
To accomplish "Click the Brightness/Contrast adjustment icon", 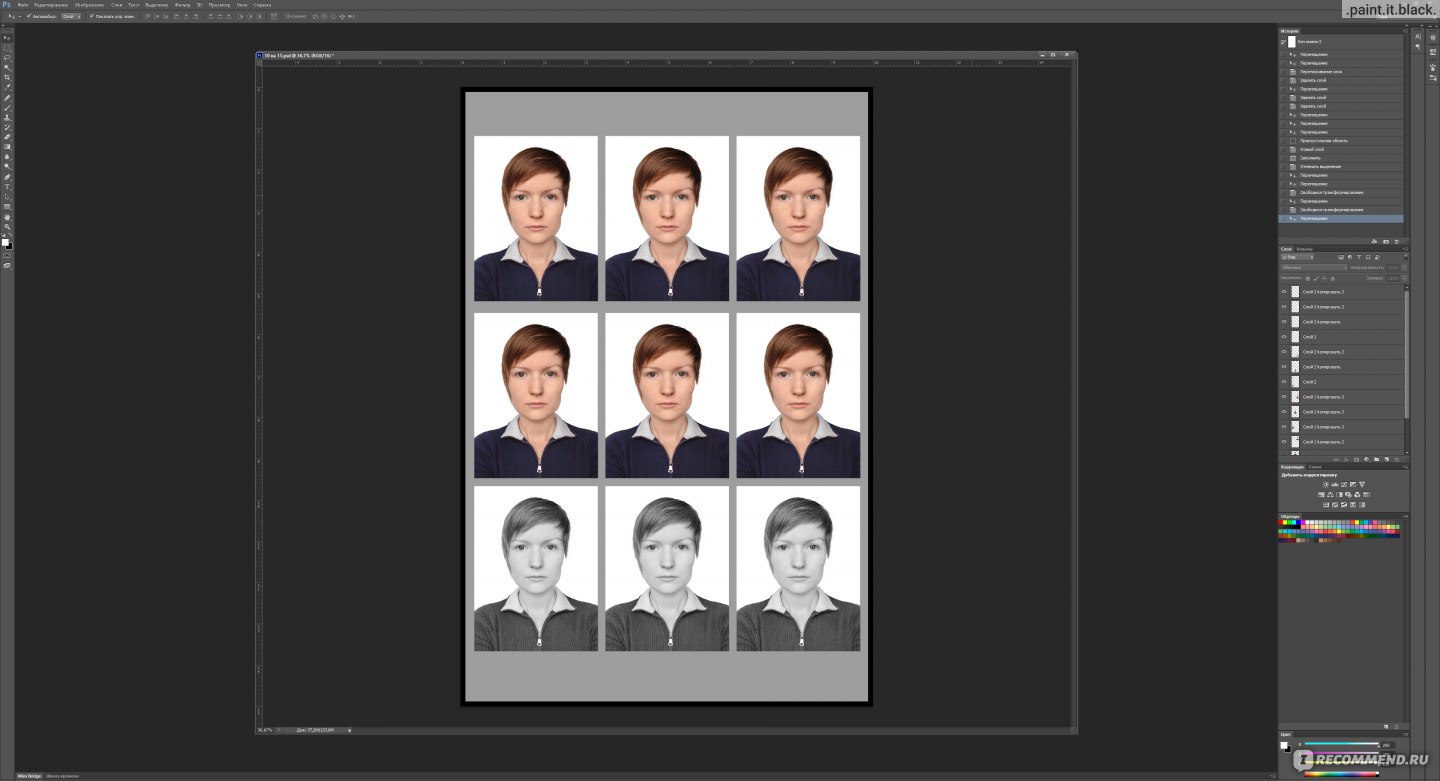I will 1325,484.
